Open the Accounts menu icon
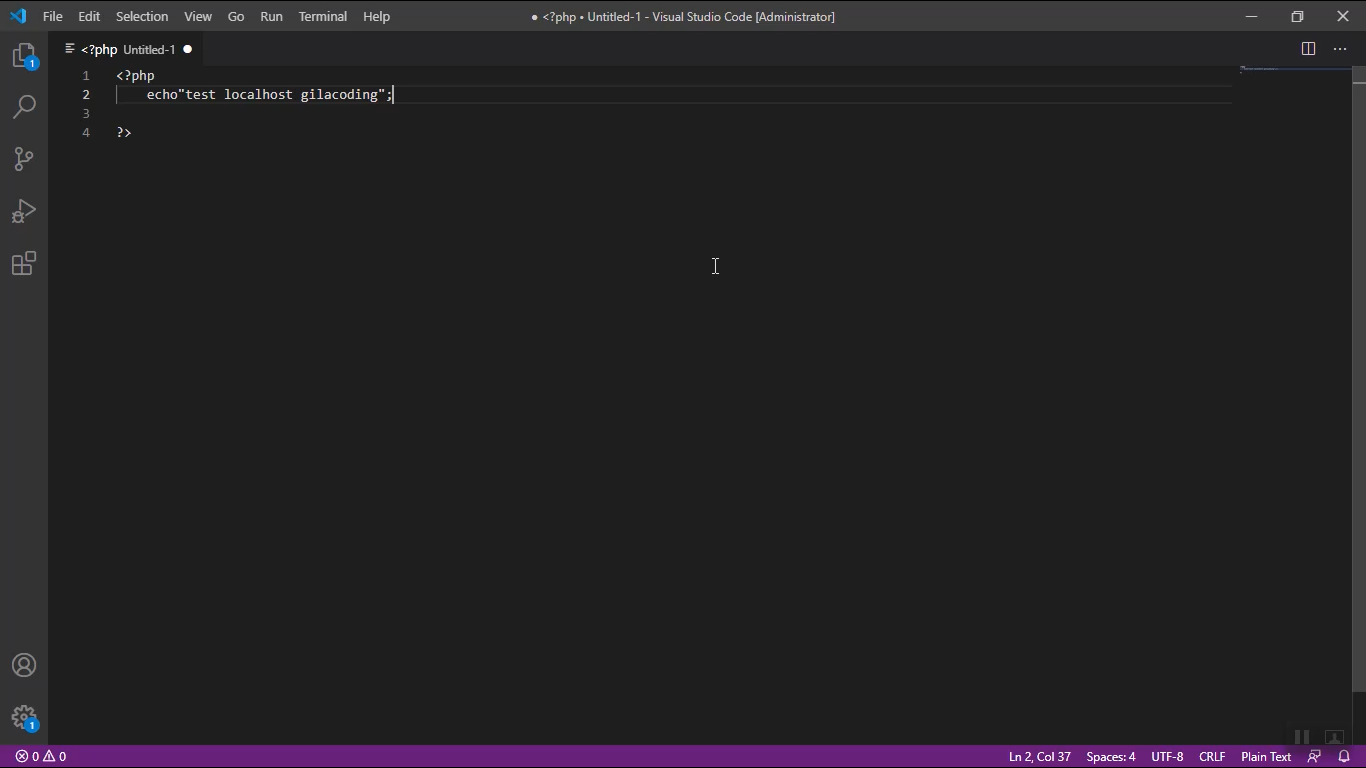The image size is (1366, 768). [x=24, y=665]
